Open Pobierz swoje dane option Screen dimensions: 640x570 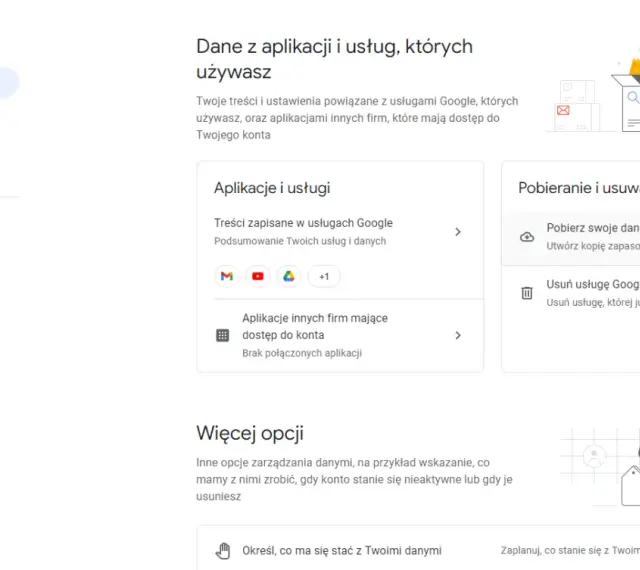[x=571, y=237]
